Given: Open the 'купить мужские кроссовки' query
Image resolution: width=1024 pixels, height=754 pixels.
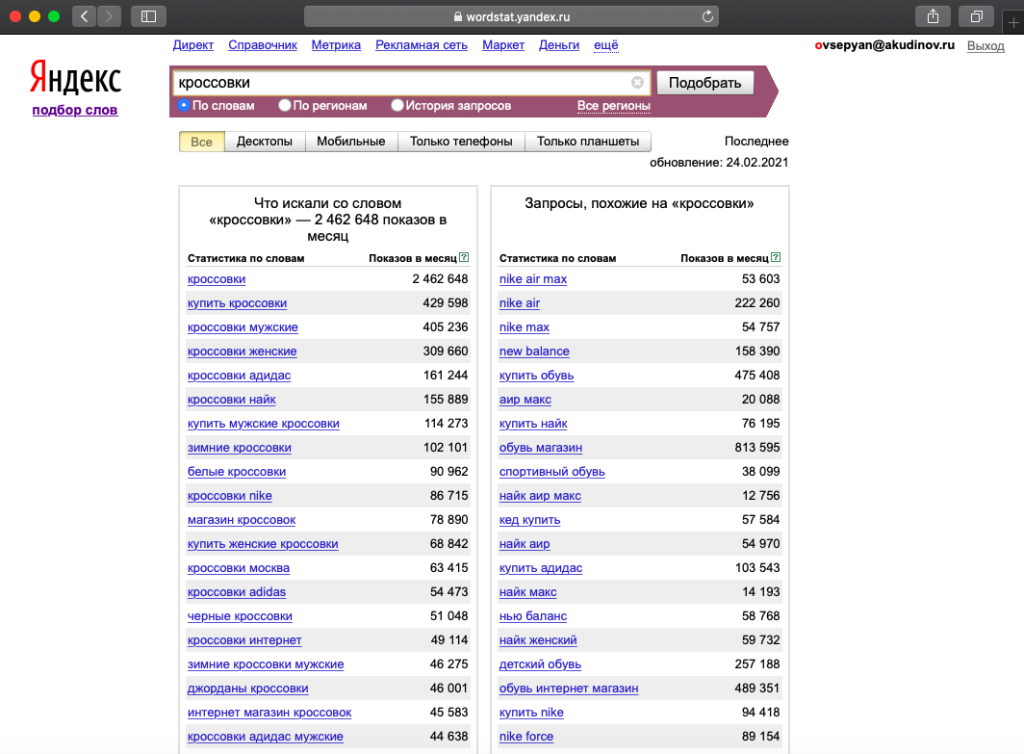Looking at the screenshot, I should coord(263,424).
